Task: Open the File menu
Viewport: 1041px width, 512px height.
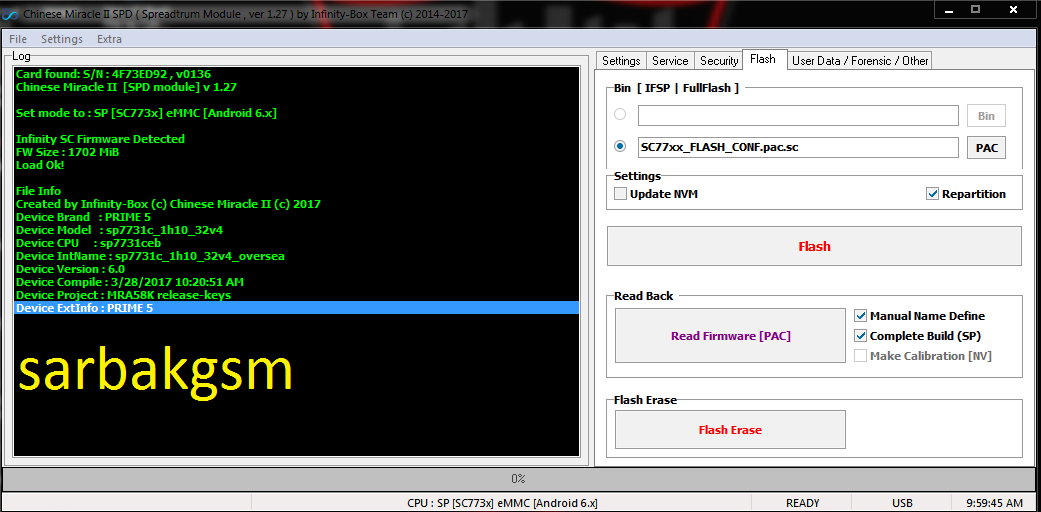Action: pyautogui.click(x=18, y=39)
